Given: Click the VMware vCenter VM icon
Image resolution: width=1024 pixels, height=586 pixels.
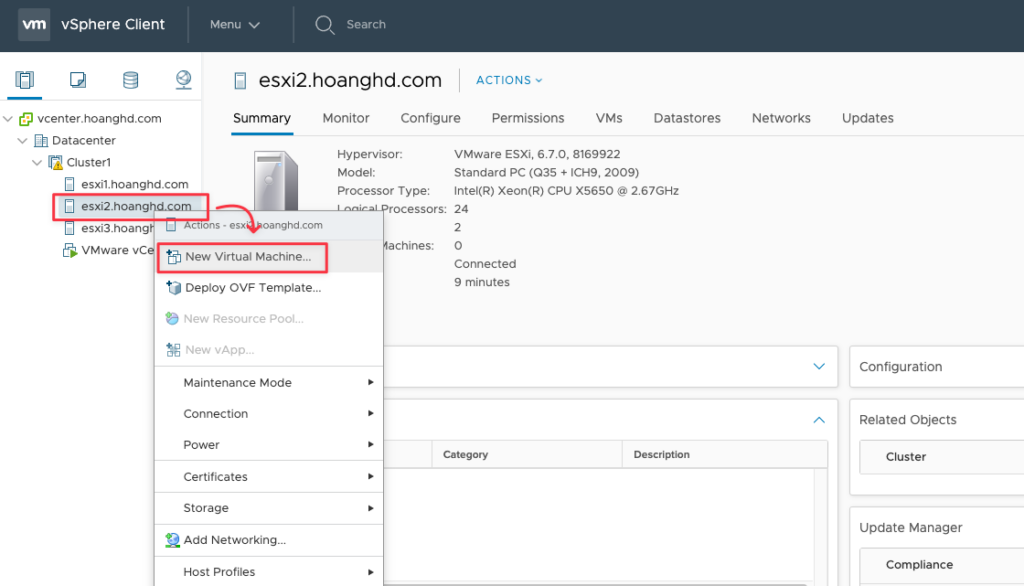Looking at the screenshot, I should coord(70,250).
